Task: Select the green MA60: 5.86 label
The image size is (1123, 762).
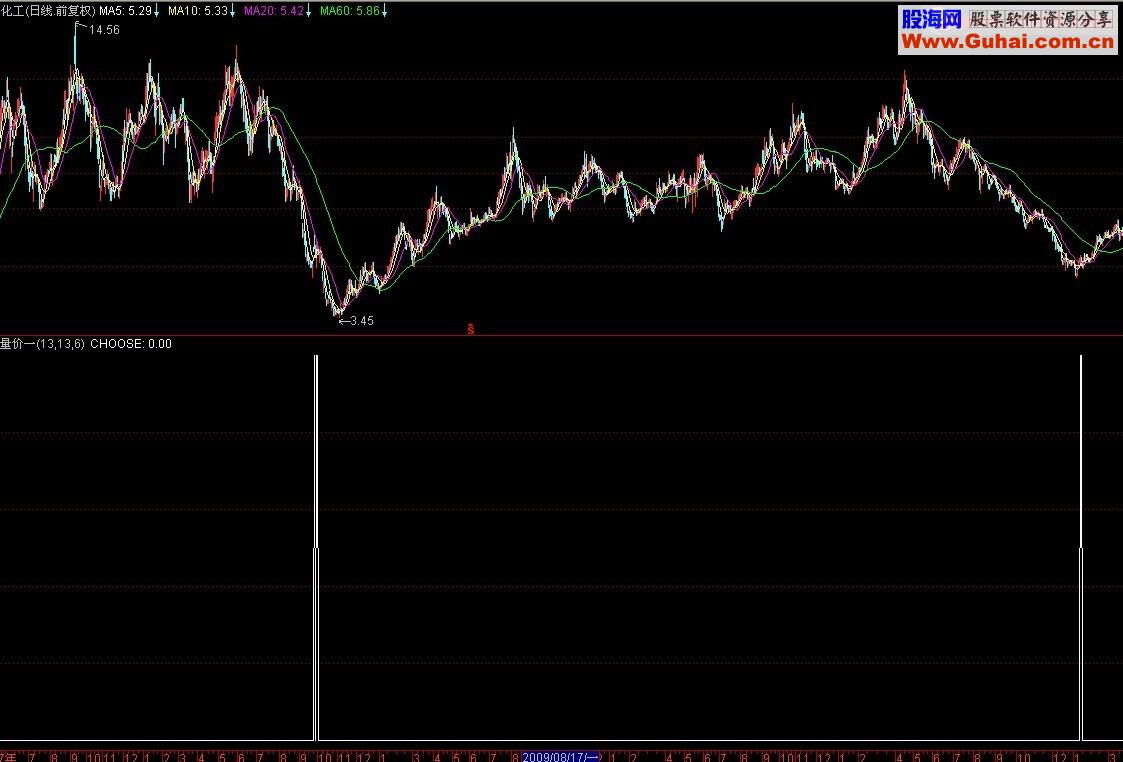Action: click(x=354, y=11)
